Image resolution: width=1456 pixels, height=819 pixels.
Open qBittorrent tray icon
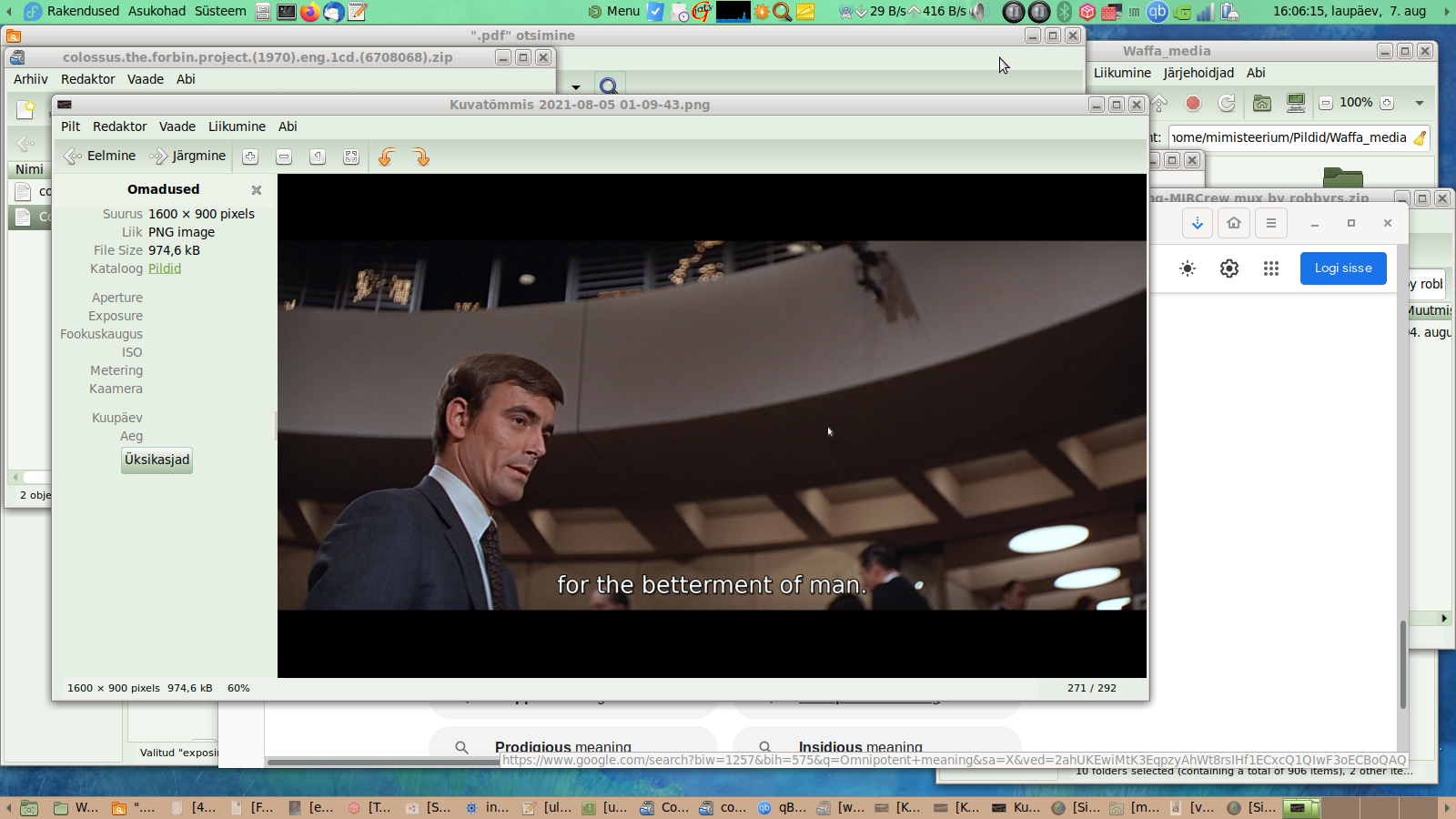(x=1158, y=12)
